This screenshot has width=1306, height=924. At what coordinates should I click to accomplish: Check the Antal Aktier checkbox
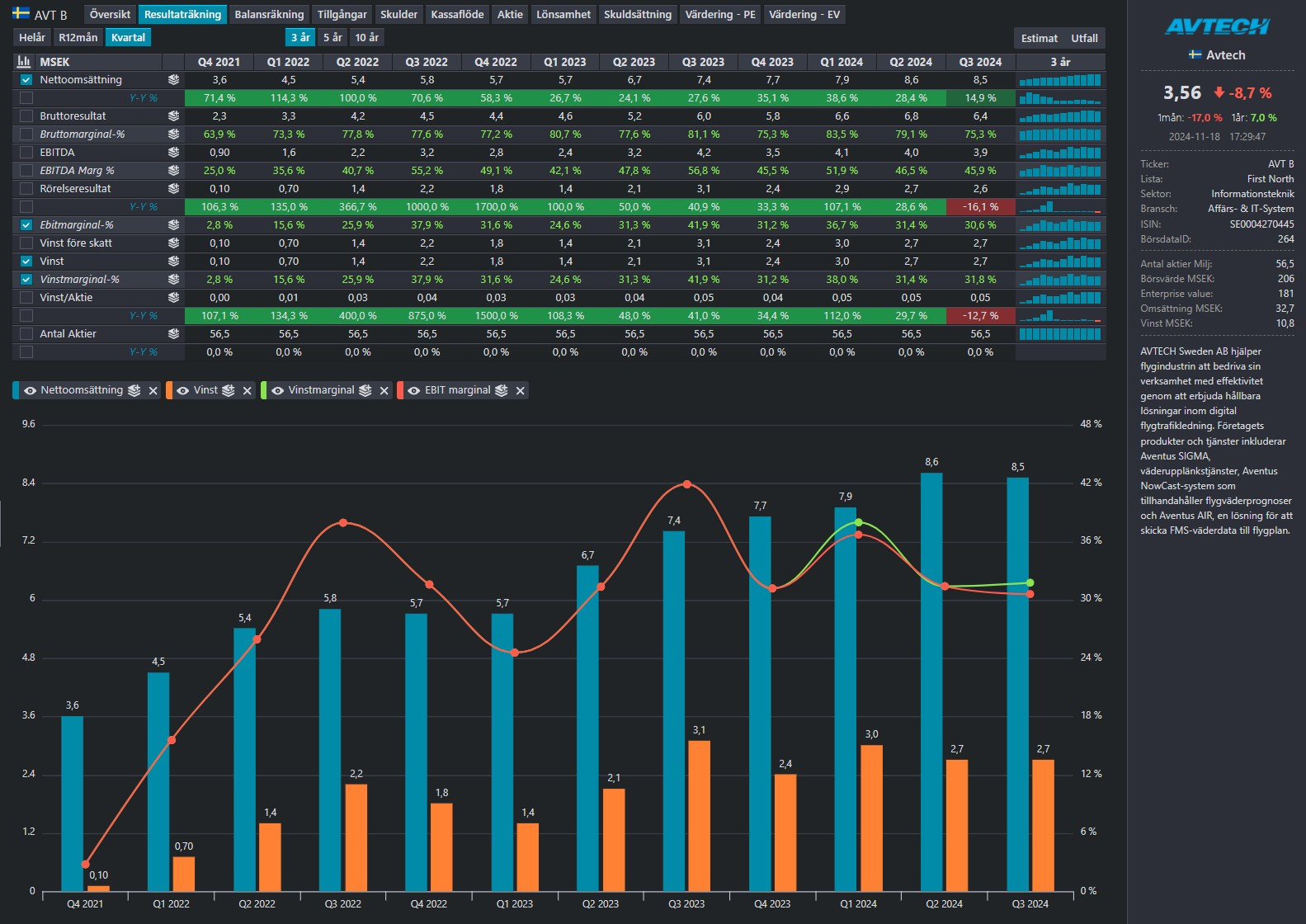tap(26, 334)
